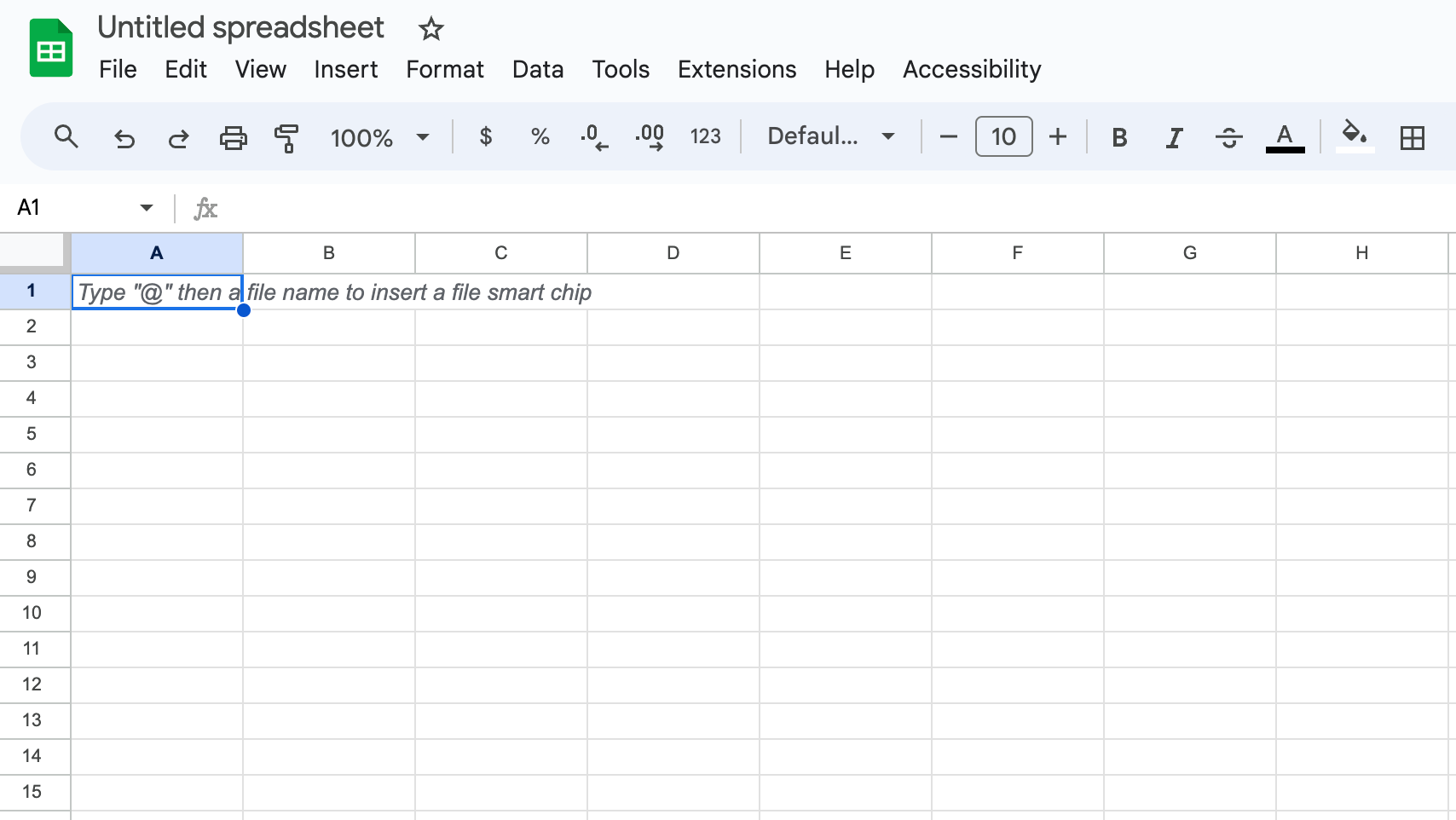Click the A1 name box

point(72,207)
